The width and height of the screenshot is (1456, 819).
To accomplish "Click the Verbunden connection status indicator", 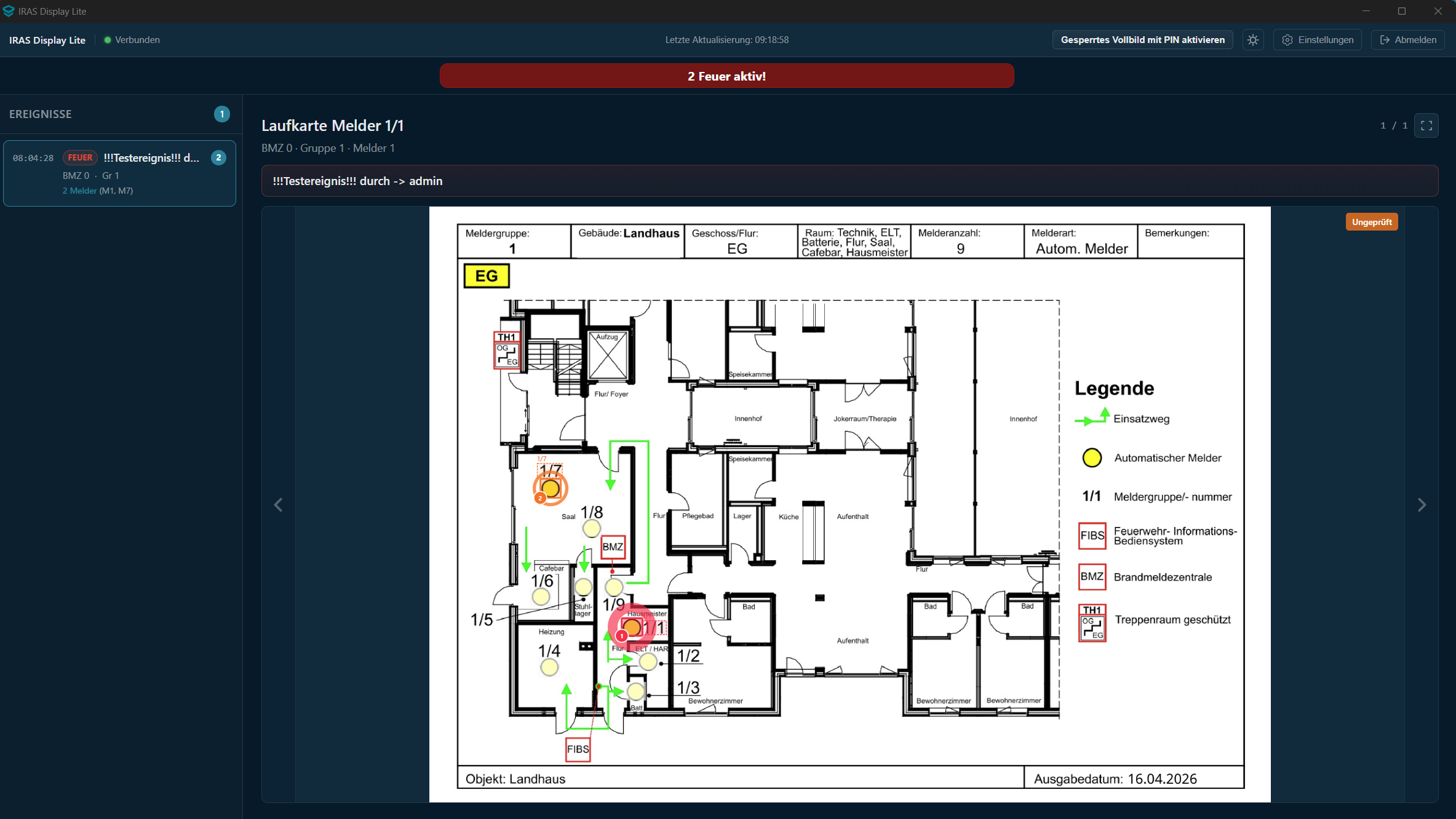I will tap(132, 40).
